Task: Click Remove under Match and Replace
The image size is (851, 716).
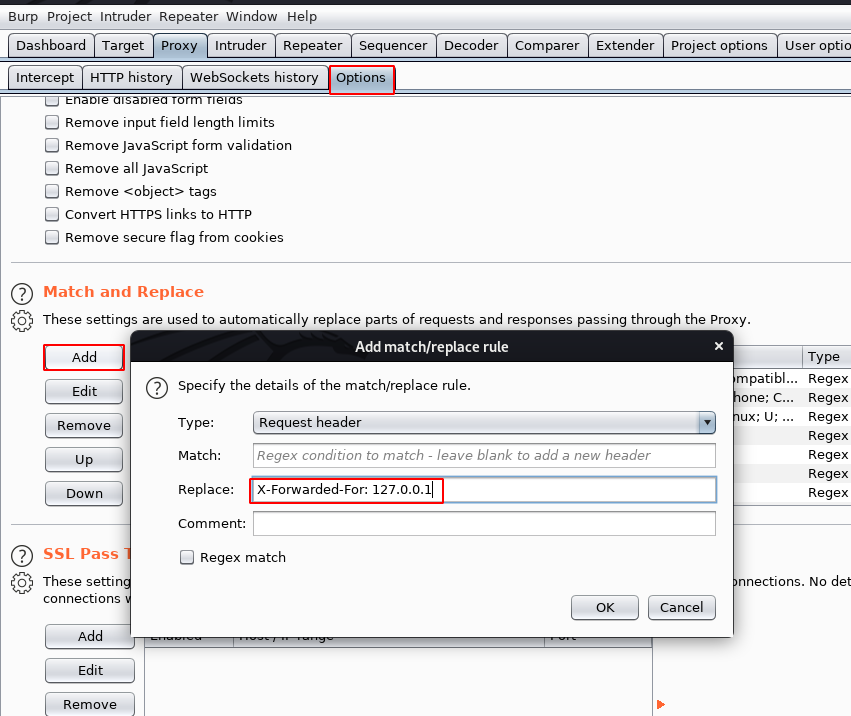Action: pyautogui.click(x=84, y=426)
